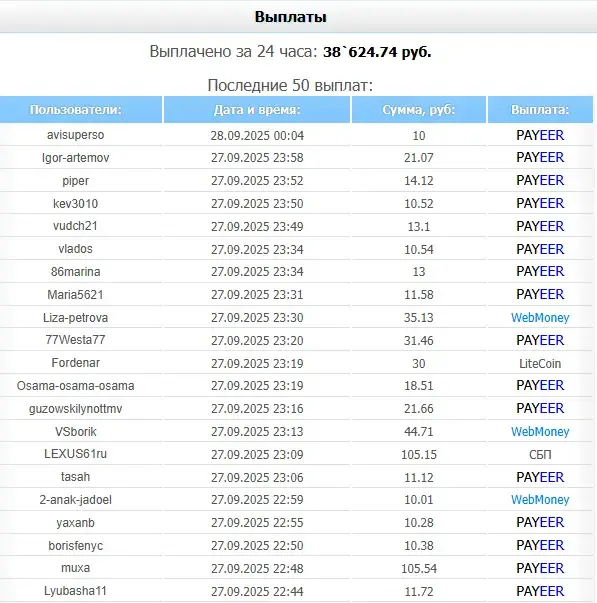Click the amount '18.51'

point(419,386)
